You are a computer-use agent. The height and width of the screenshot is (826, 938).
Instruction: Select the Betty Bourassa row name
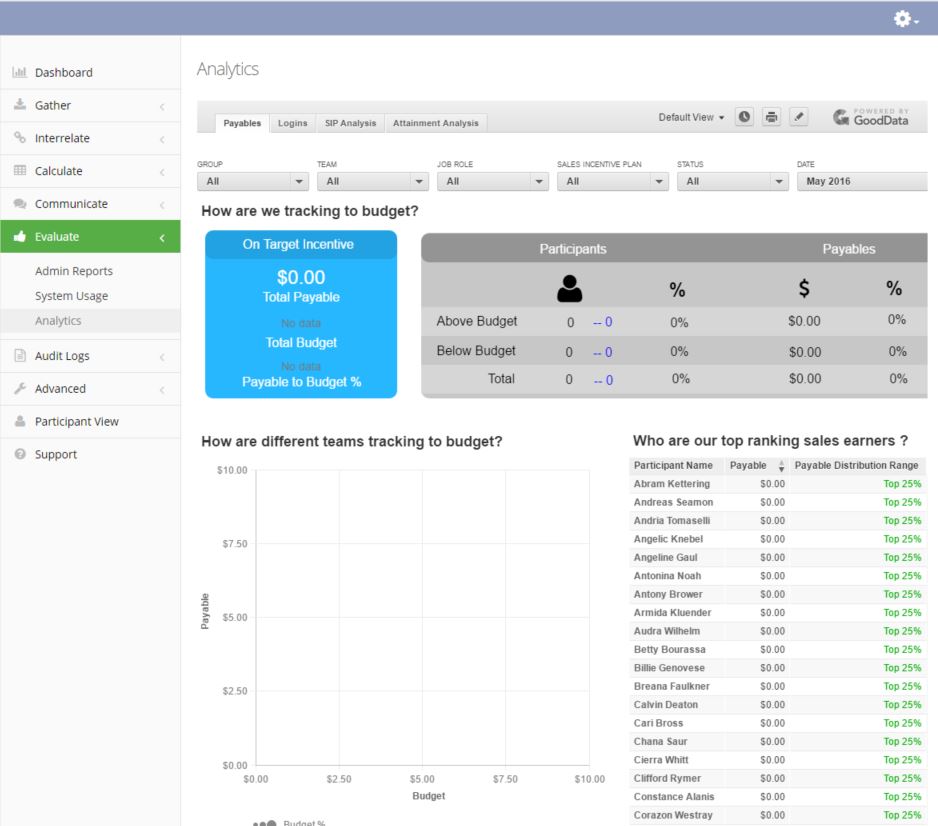click(669, 649)
